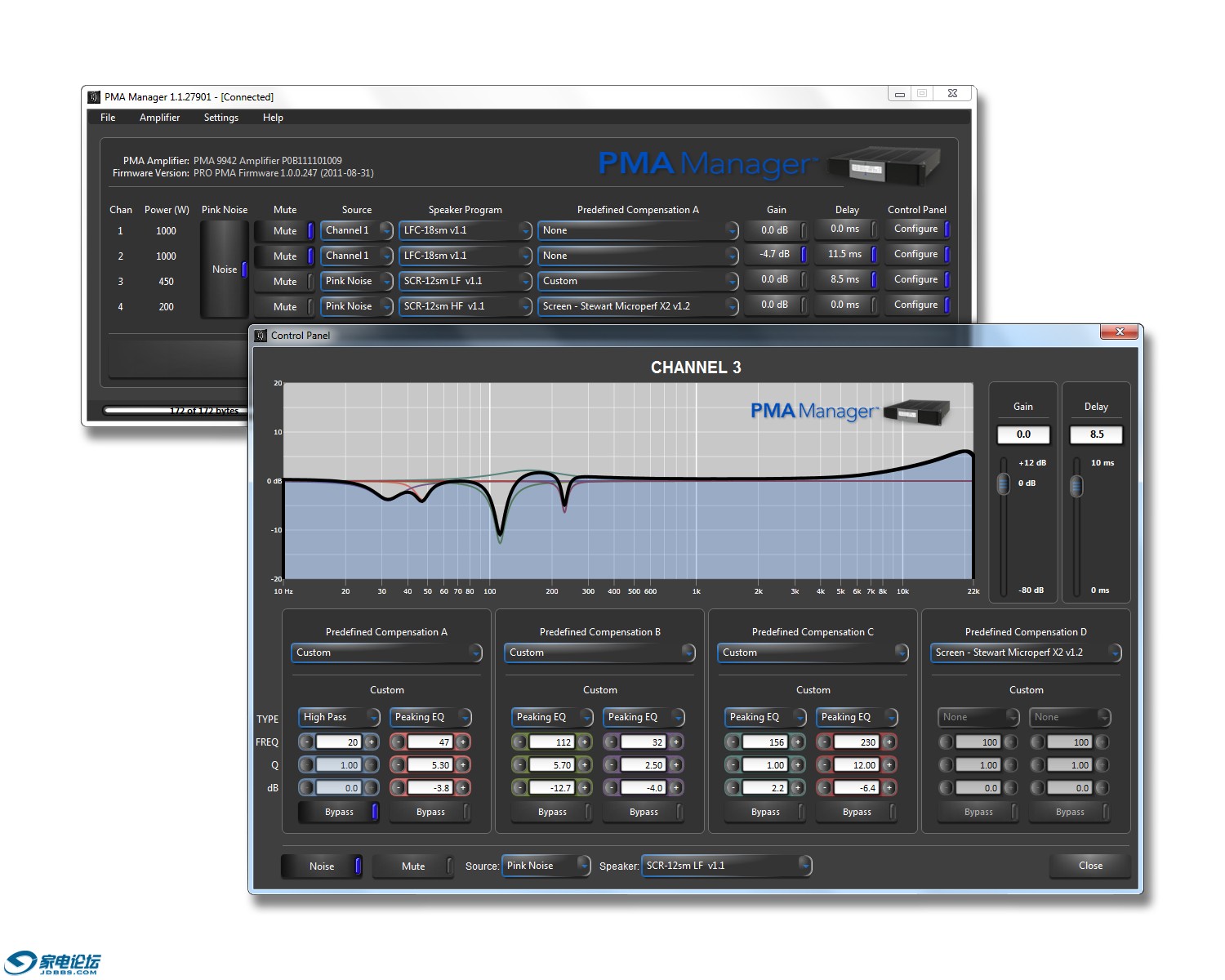Configure channel 3 control panel

[x=918, y=280]
